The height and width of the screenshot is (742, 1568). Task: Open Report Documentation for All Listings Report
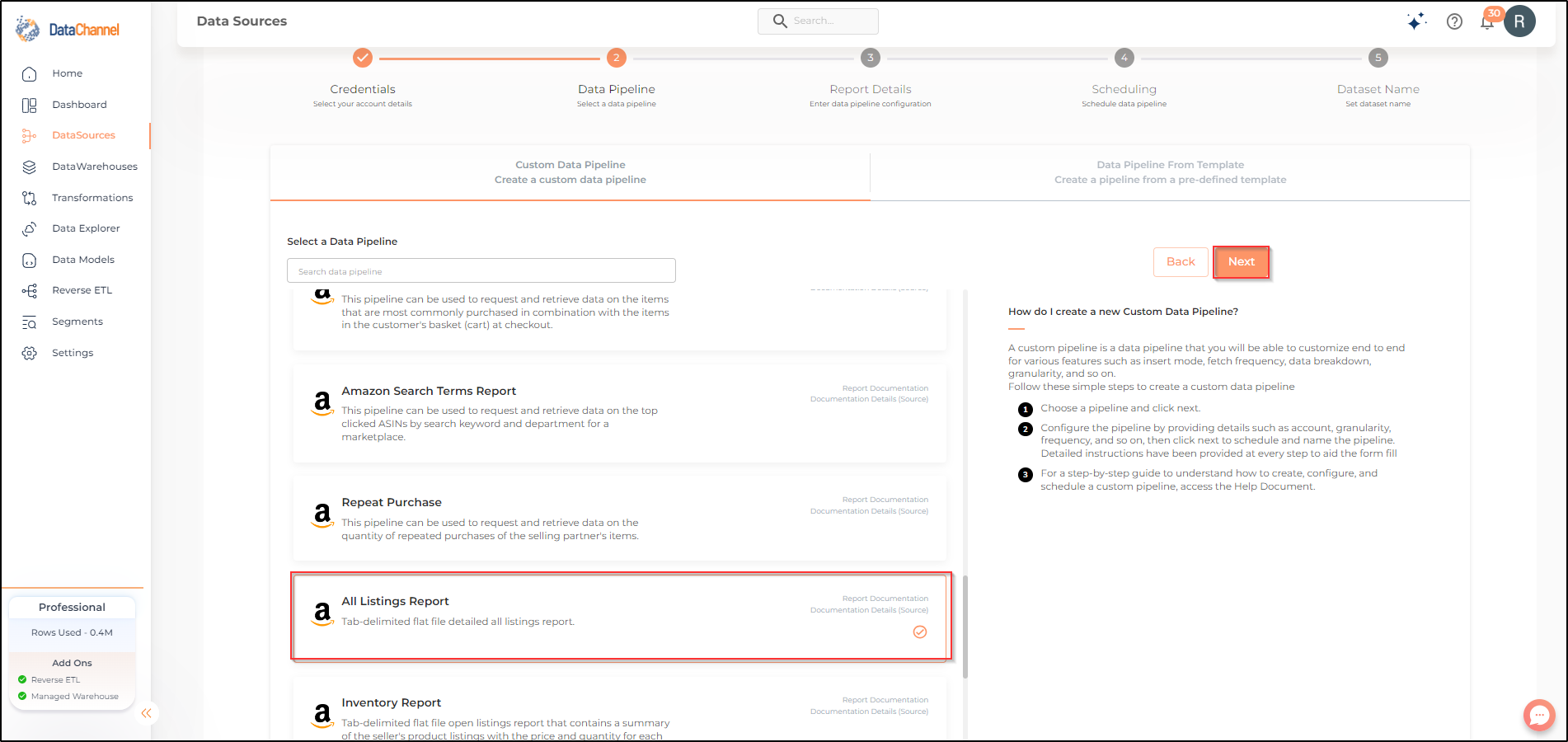(x=885, y=599)
